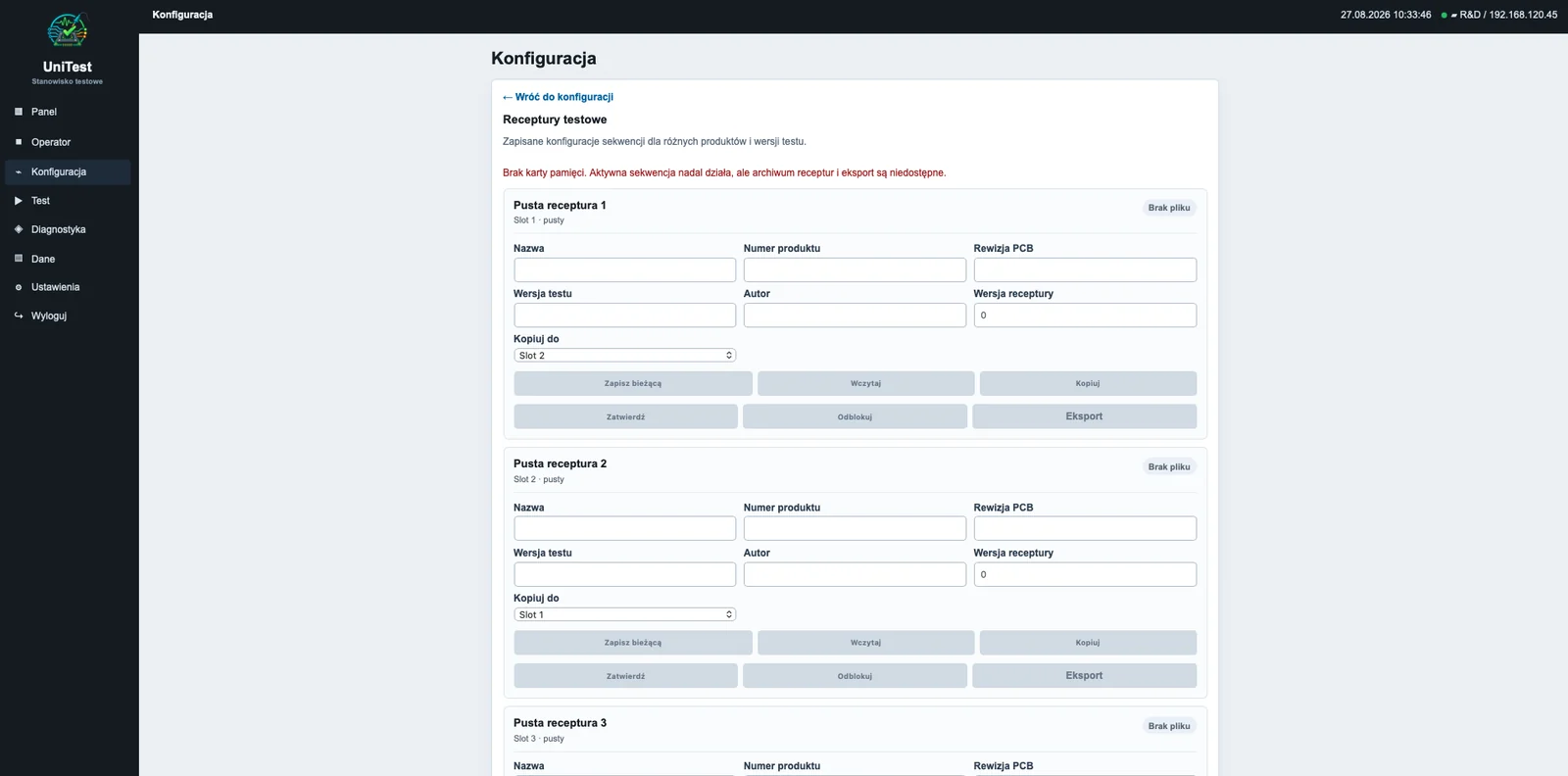The width and height of the screenshot is (1568, 776).
Task: Click the date and time 27.08.2026 10:33:46
Action: [x=1386, y=15]
